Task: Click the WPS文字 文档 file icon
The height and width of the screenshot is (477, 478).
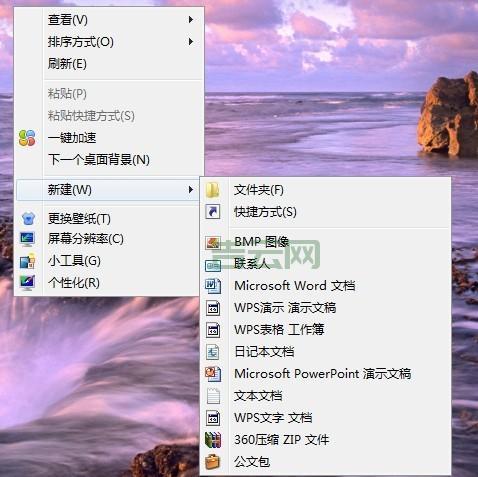Action: tap(213, 418)
